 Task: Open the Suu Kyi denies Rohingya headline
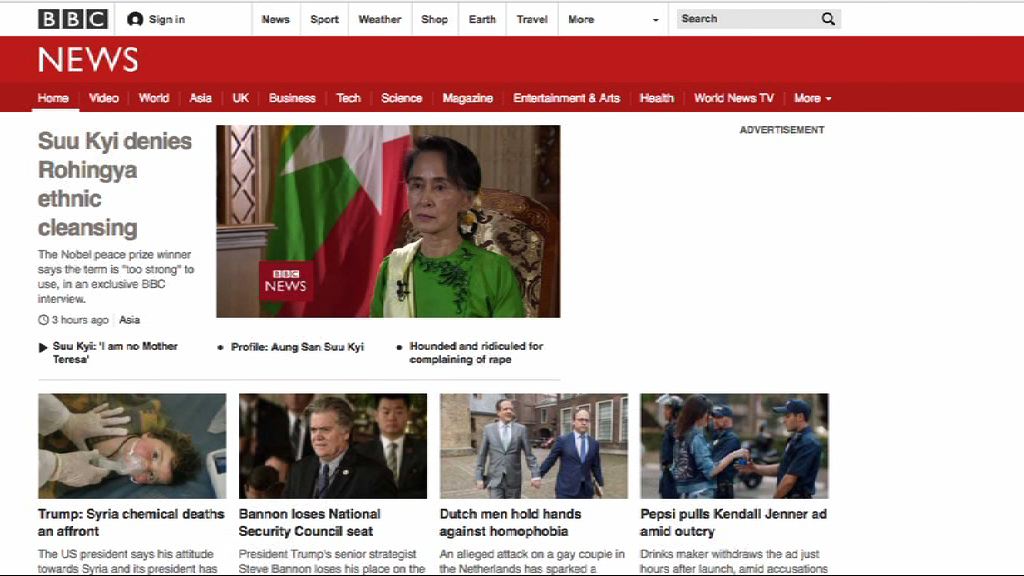[114, 184]
